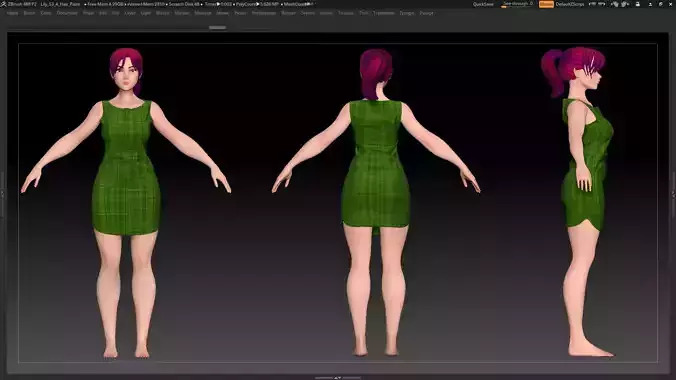
Task: Open the Render menu
Action: [x=288, y=13]
